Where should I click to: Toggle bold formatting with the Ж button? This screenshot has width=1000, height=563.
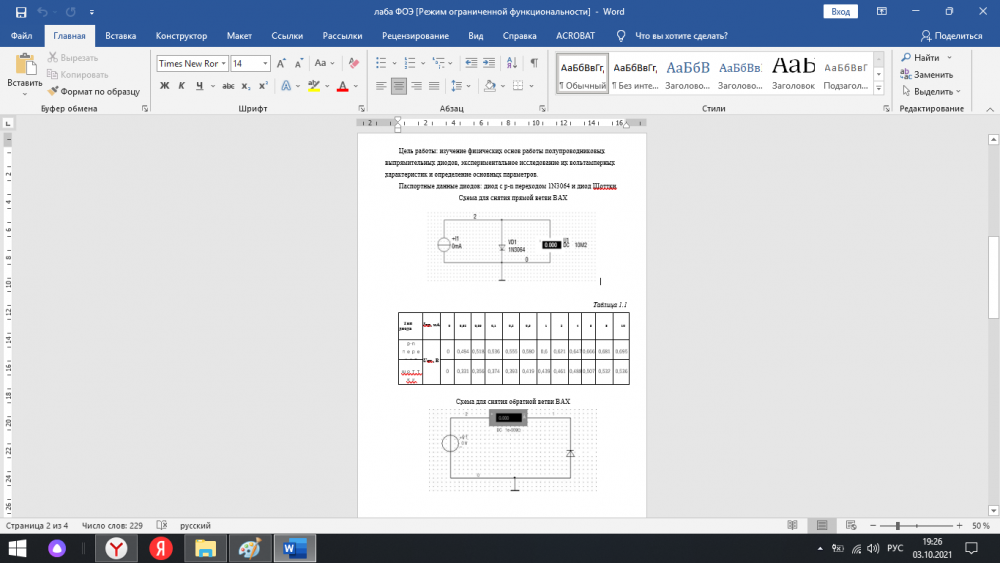pos(165,86)
